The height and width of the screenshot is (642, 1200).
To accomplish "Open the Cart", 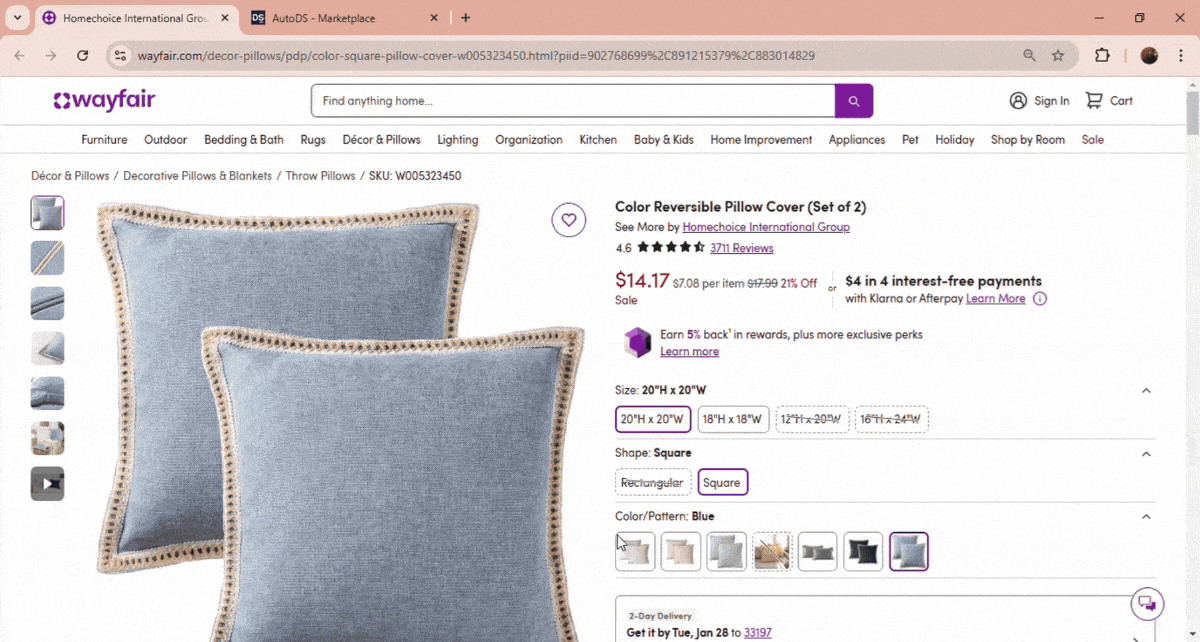I will [1108, 100].
